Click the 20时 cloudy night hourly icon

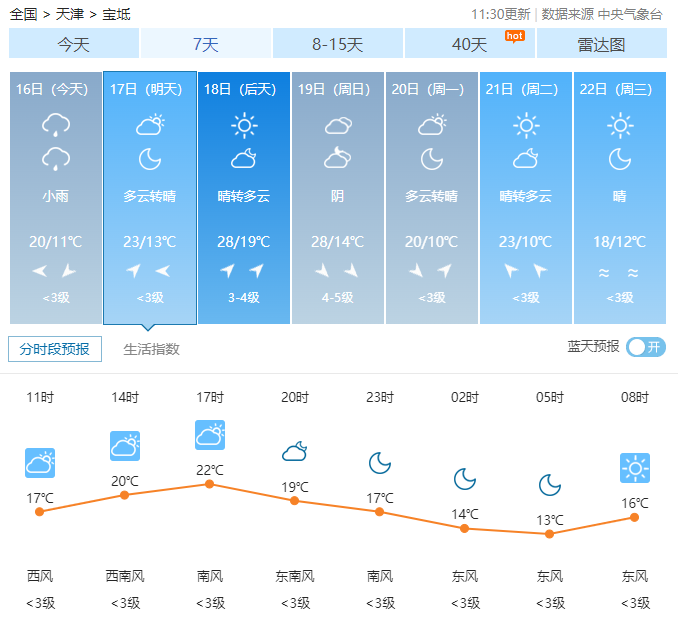pos(295,451)
